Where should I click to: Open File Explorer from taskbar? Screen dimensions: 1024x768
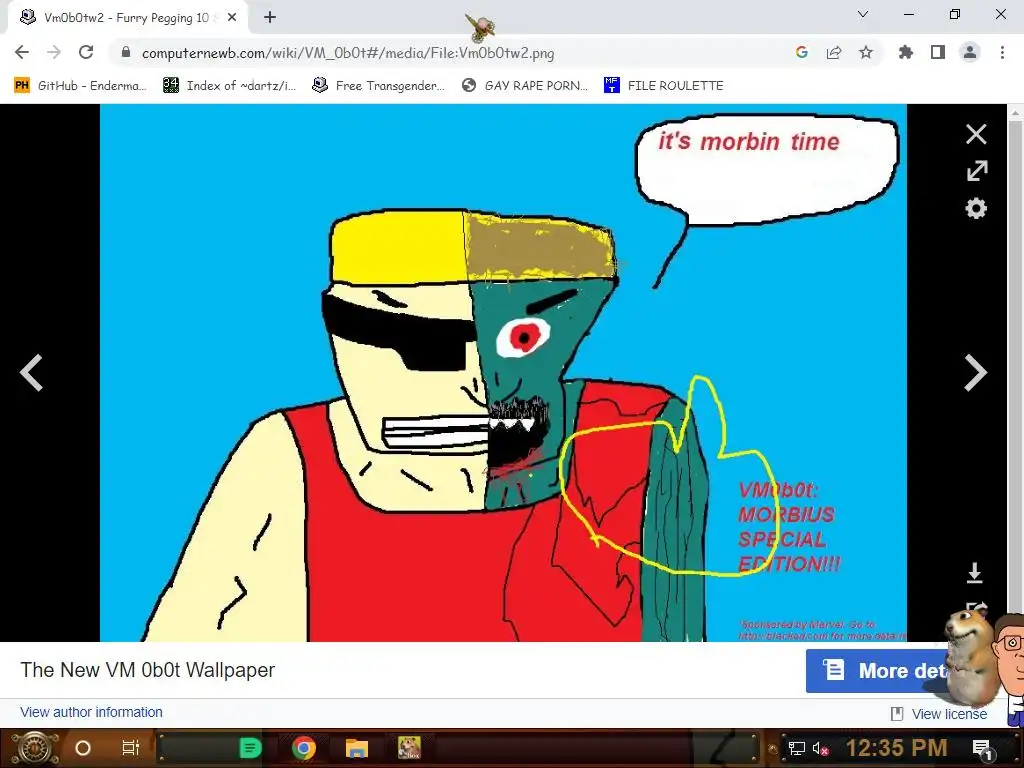(x=357, y=748)
